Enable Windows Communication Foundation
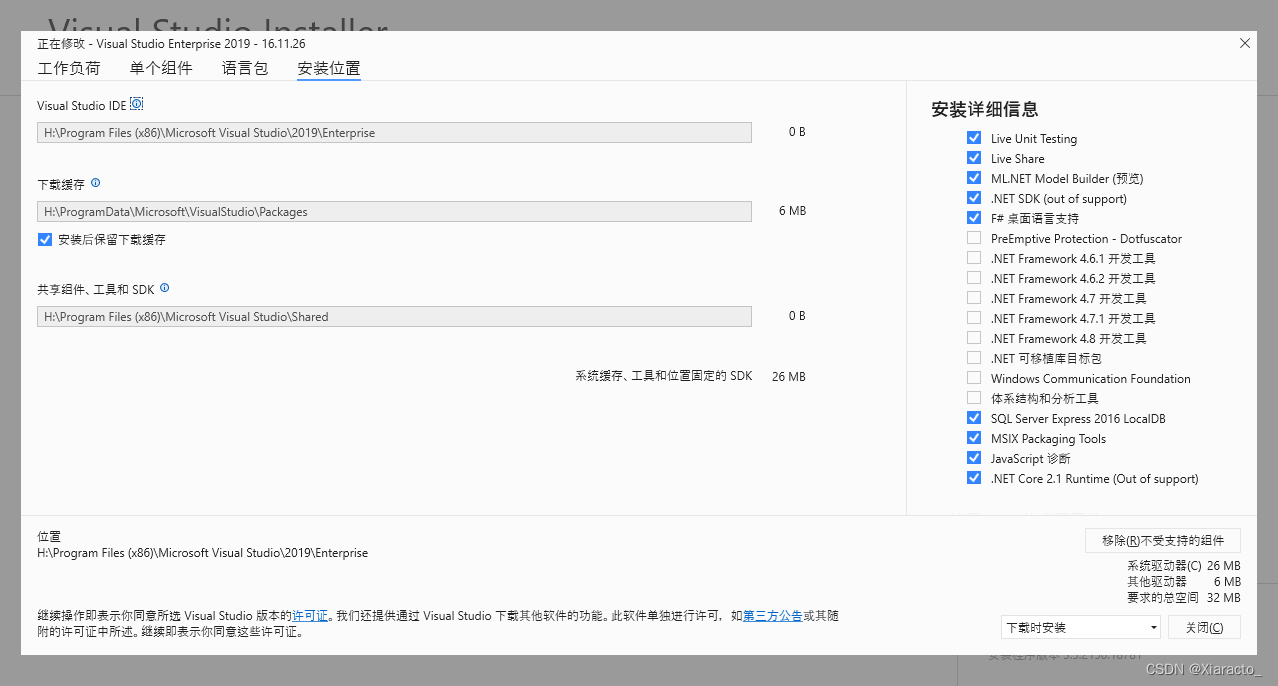 974,377
